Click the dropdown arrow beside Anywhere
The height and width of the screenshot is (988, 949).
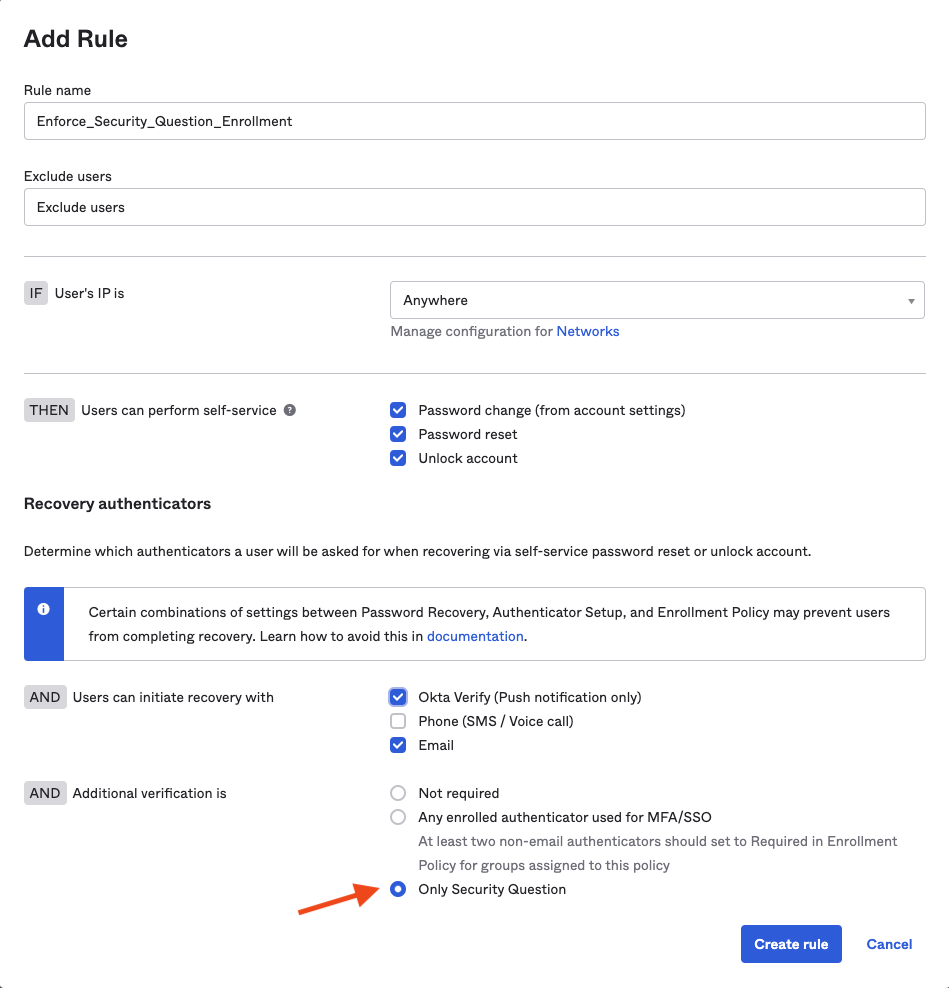tap(910, 300)
